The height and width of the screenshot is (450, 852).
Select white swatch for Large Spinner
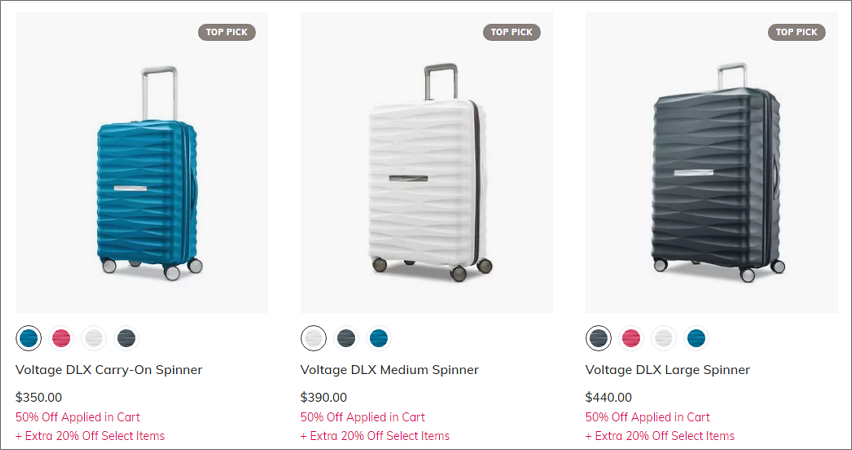[663, 338]
